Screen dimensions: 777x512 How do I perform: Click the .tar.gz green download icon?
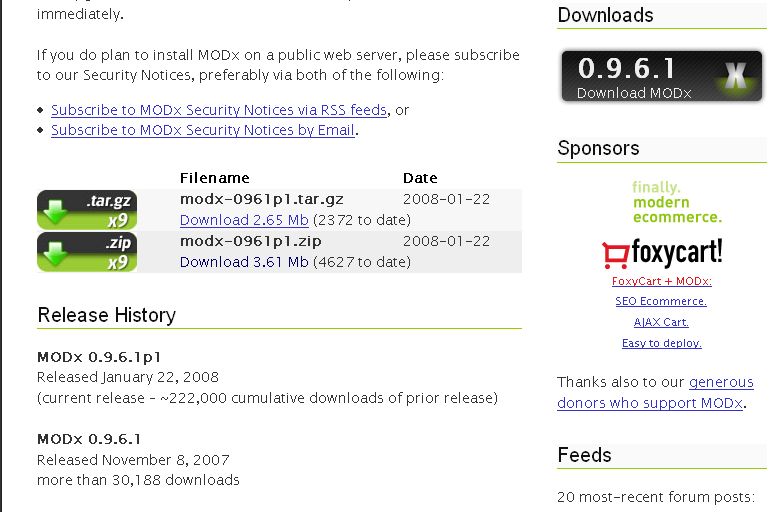[x=87, y=210]
